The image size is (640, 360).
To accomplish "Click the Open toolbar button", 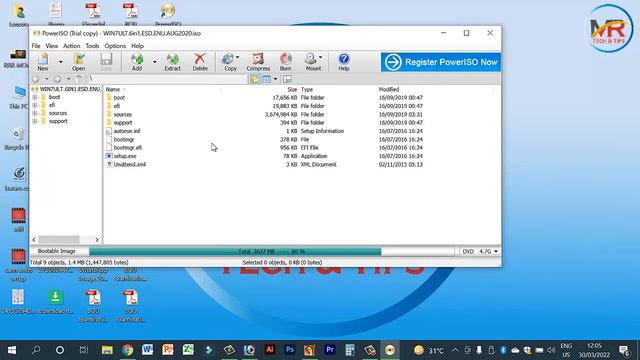I will 79,62.
